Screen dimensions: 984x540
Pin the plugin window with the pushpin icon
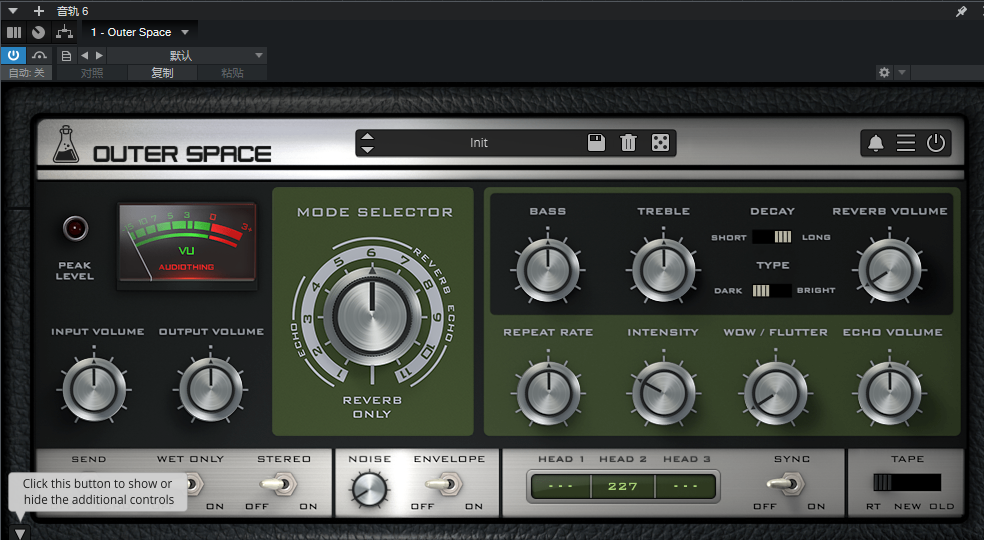[961, 11]
